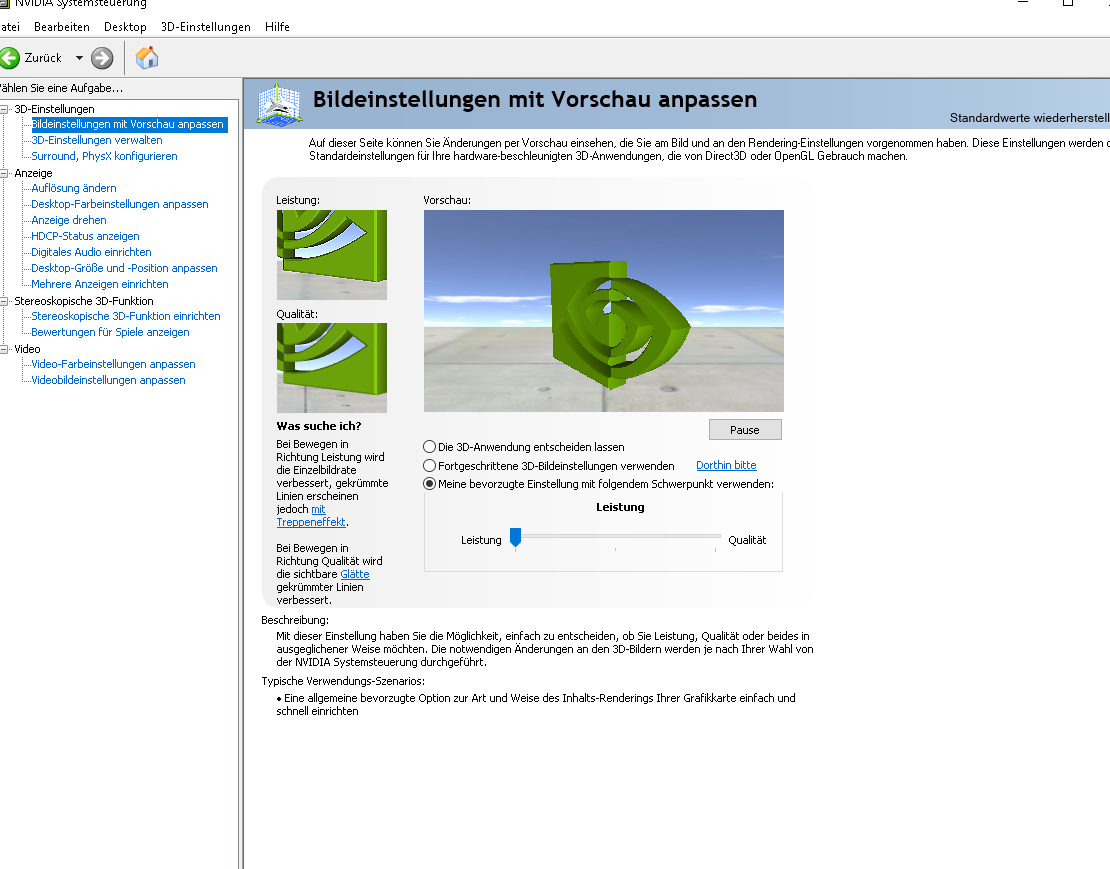Open Mehrere Anzeigen einrichten
1110x869 pixels.
click(100, 284)
